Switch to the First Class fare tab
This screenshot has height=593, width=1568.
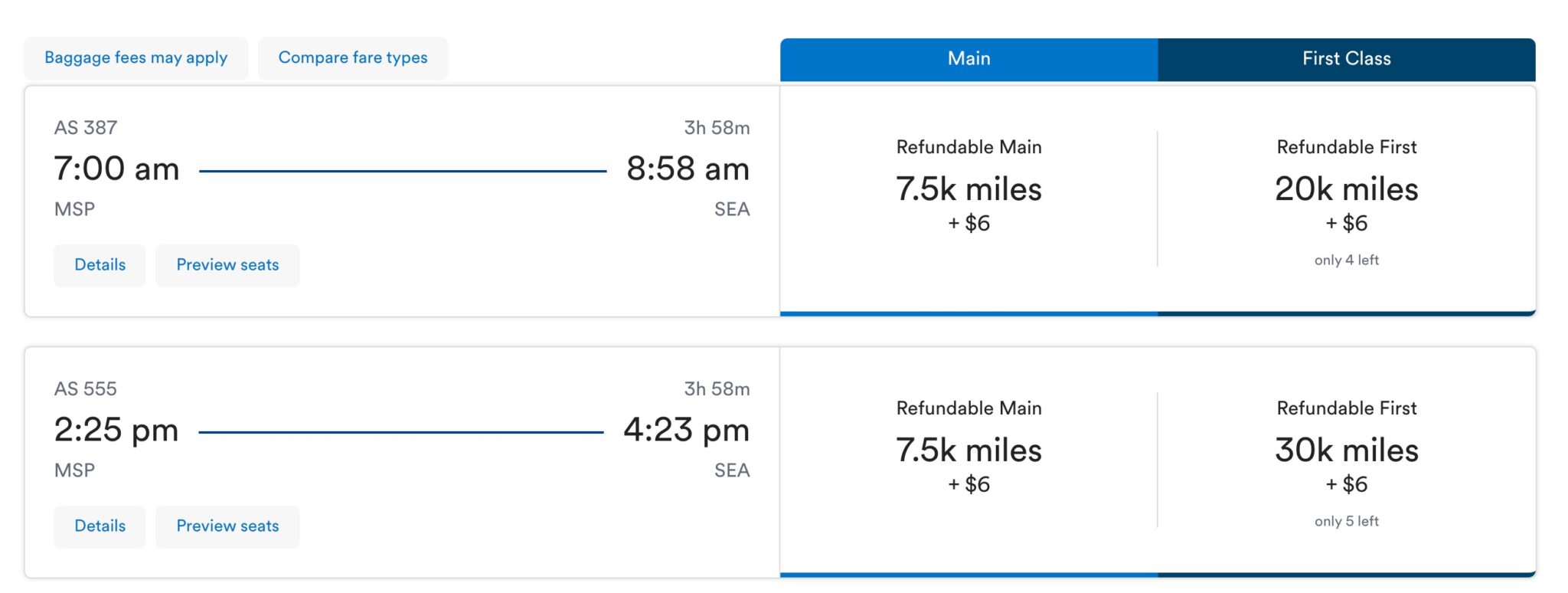coord(1345,58)
